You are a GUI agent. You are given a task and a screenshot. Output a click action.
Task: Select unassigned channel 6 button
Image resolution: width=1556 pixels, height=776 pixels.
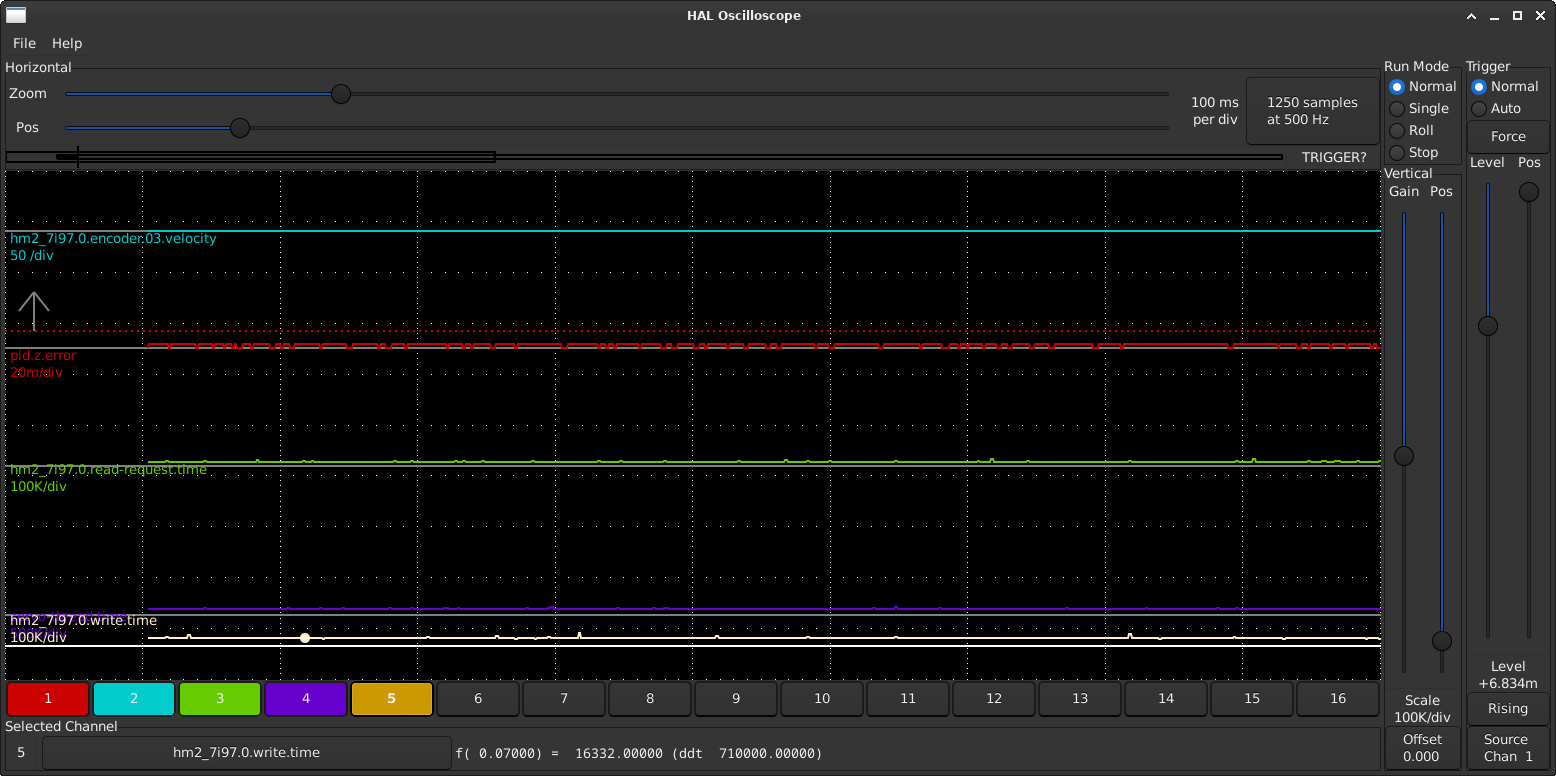(x=478, y=699)
